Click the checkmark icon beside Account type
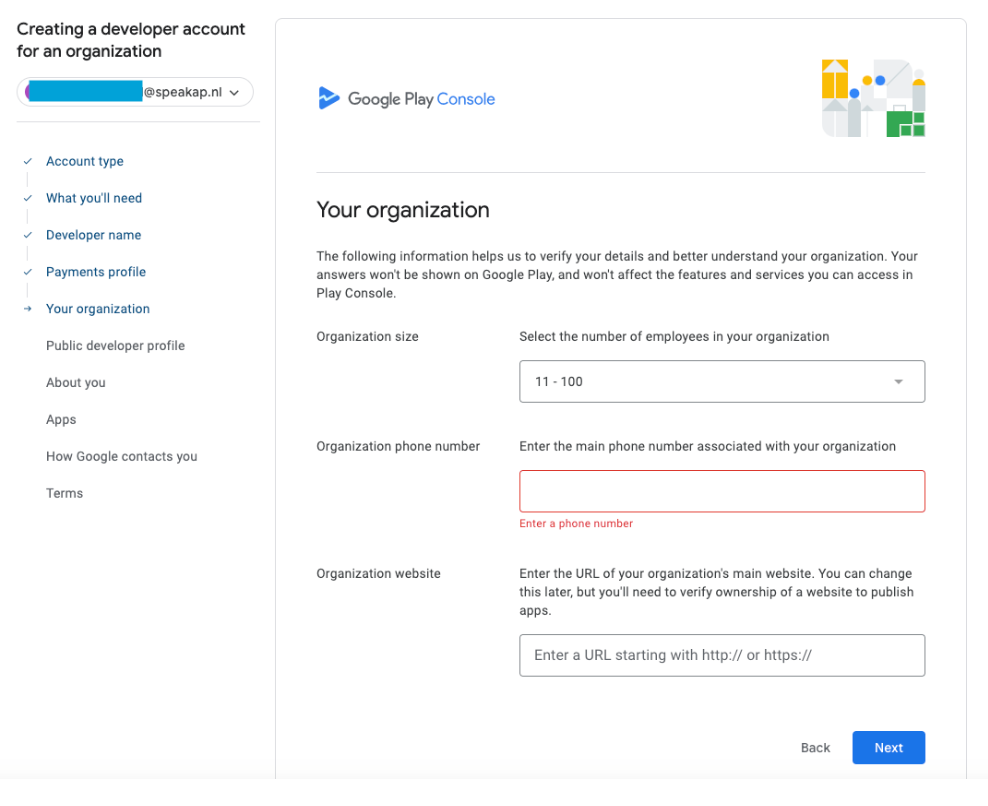 point(28,161)
